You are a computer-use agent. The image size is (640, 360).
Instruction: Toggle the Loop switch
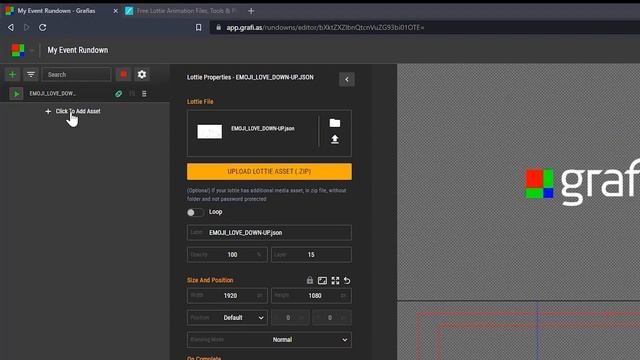click(x=195, y=212)
